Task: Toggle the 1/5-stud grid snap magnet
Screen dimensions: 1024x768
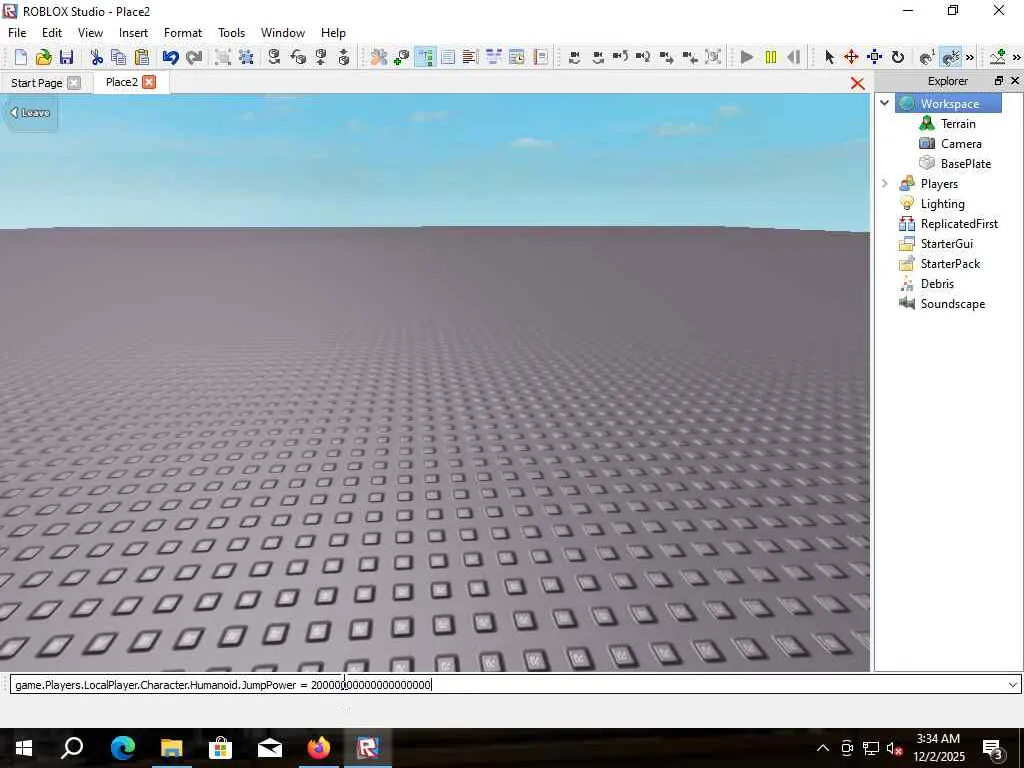Action: (x=950, y=57)
